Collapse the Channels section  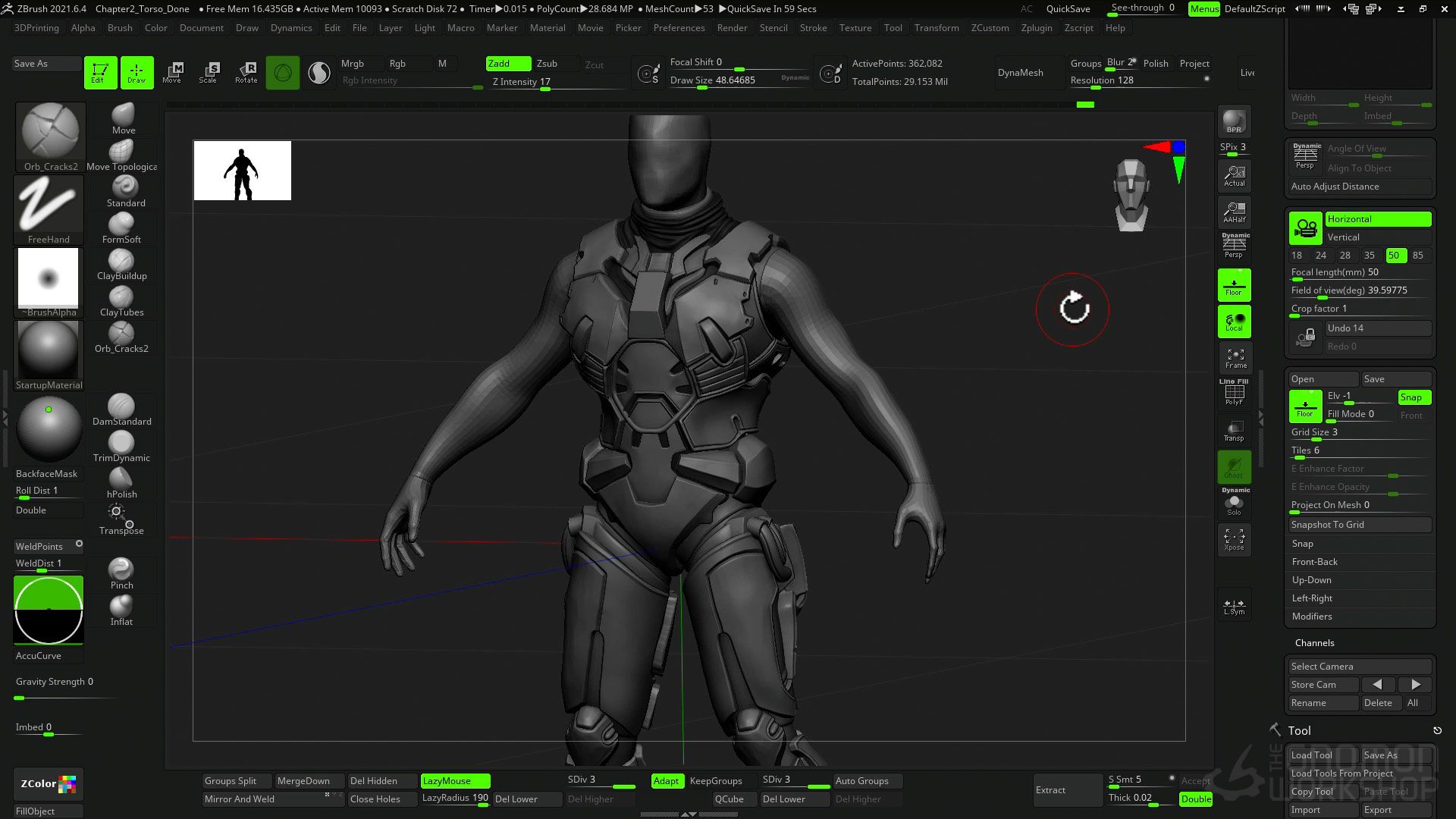1314,643
